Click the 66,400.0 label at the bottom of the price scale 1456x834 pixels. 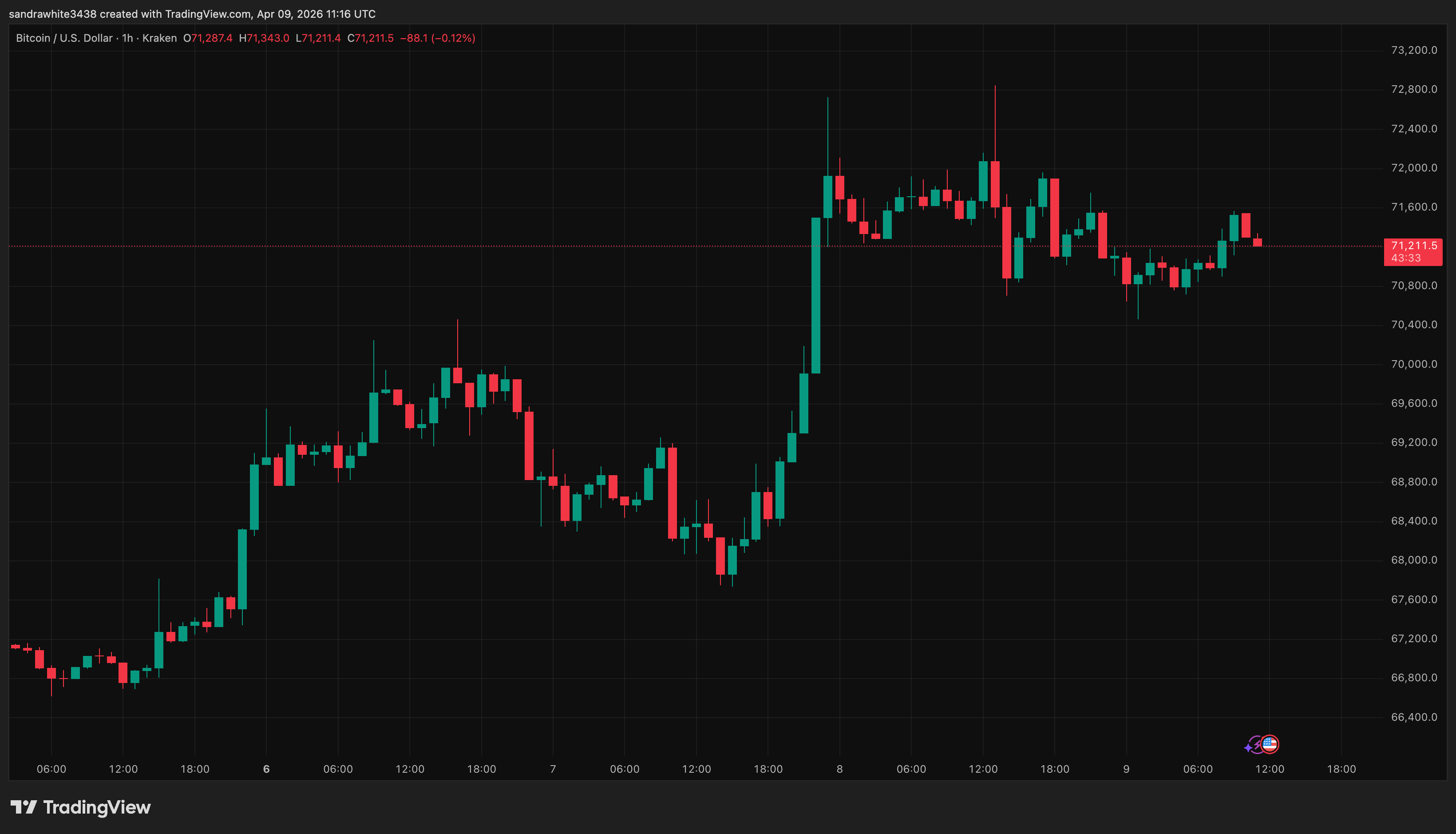point(1415,717)
